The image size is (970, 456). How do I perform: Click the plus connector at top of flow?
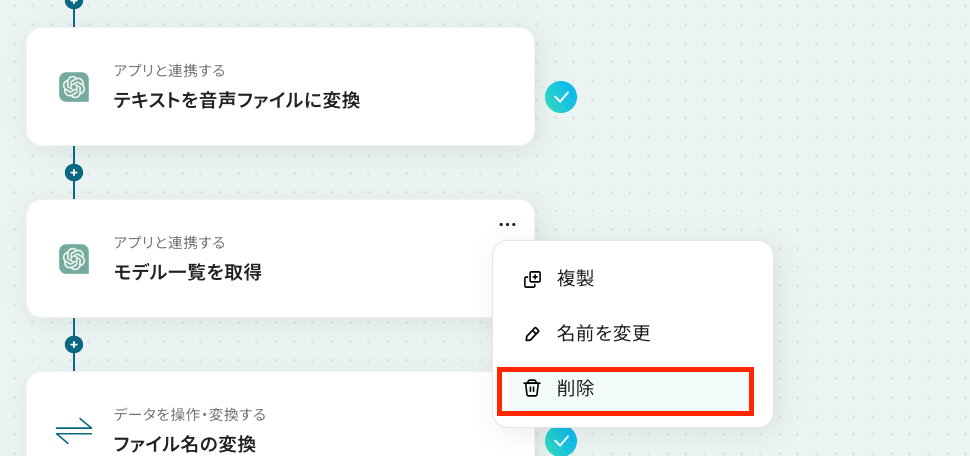73,3
